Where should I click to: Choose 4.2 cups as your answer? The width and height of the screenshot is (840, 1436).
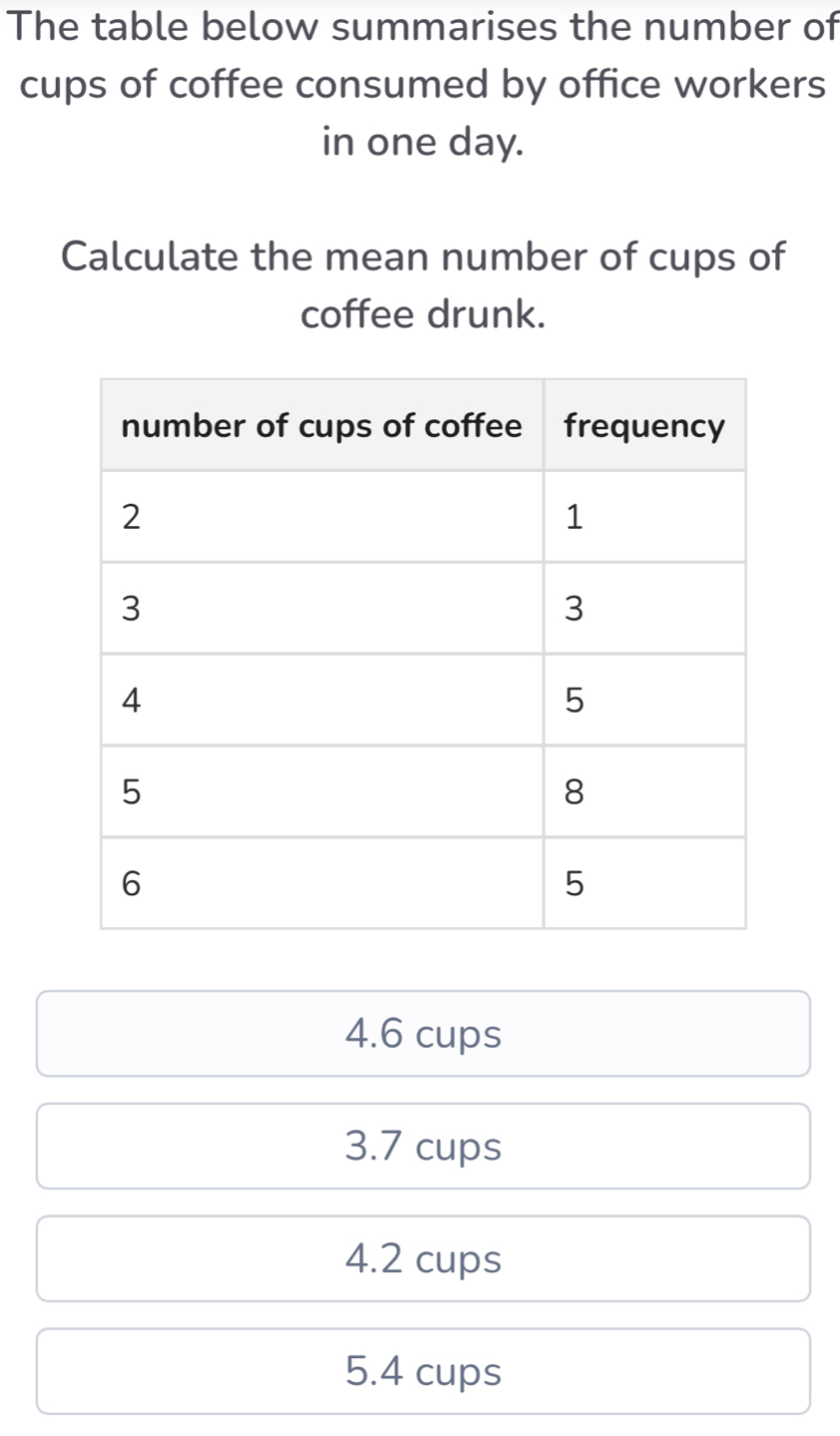[x=420, y=1258]
